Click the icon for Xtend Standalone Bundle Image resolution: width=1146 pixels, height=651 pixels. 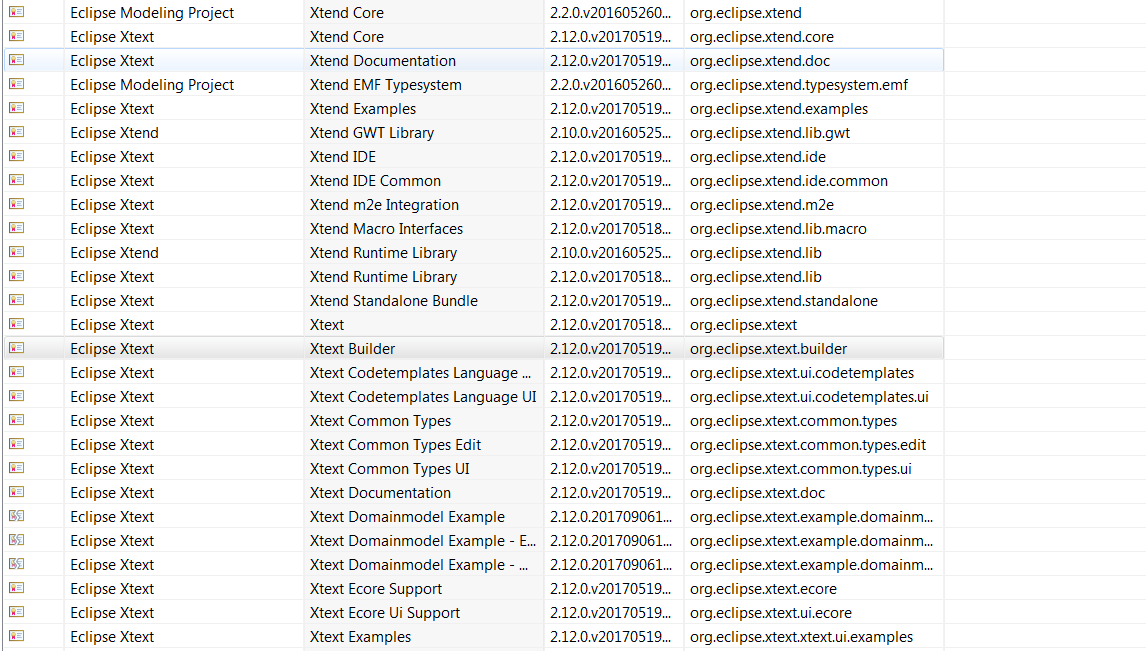pos(16,300)
